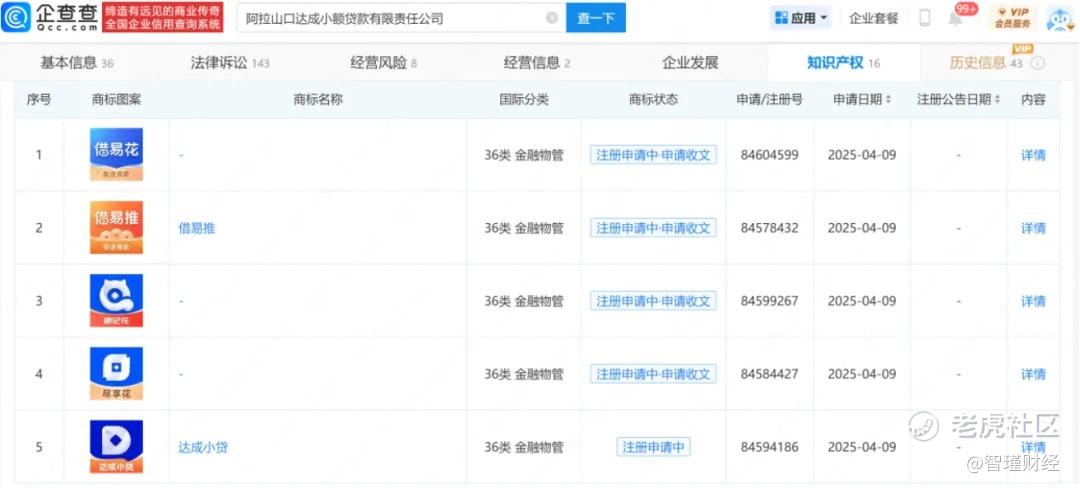View the 达成小贷 trademark logo image
The width and height of the screenshot is (1080, 488).
(x=116, y=447)
